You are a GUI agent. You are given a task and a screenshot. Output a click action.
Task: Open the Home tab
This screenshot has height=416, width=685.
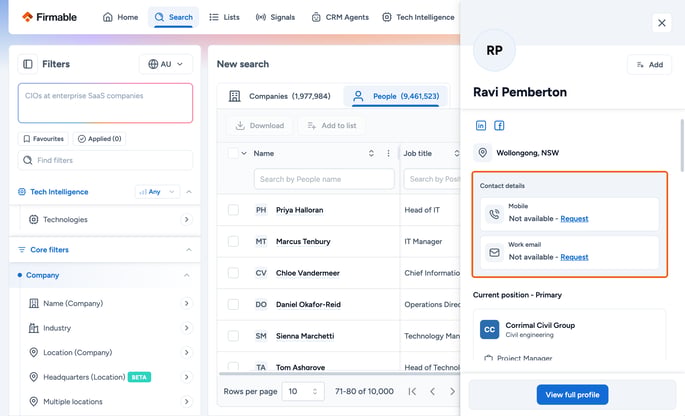coord(121,17)
